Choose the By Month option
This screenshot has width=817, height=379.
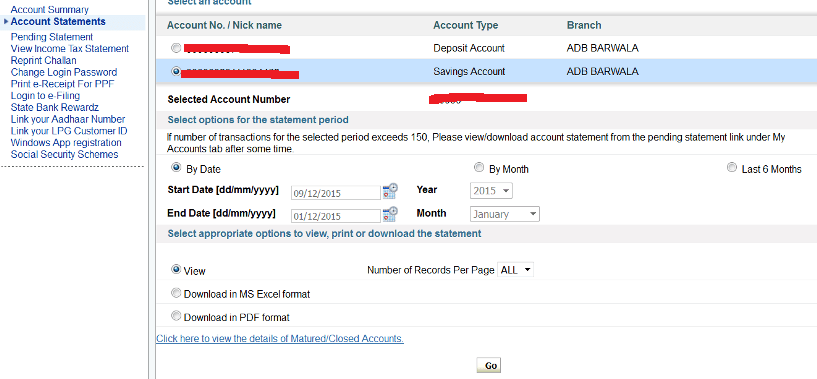click(x=478, y=167)
